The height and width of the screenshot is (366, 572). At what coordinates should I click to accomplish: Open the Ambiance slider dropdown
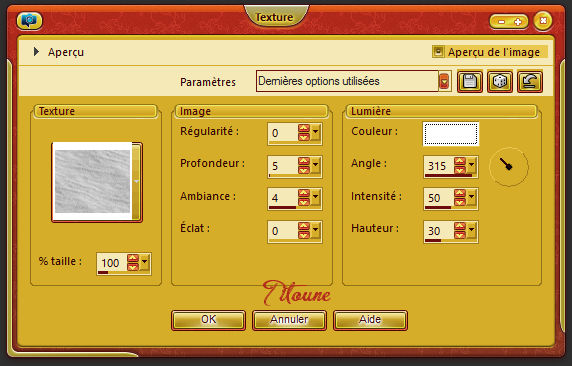pyautogui.click(x=316, y=197)
